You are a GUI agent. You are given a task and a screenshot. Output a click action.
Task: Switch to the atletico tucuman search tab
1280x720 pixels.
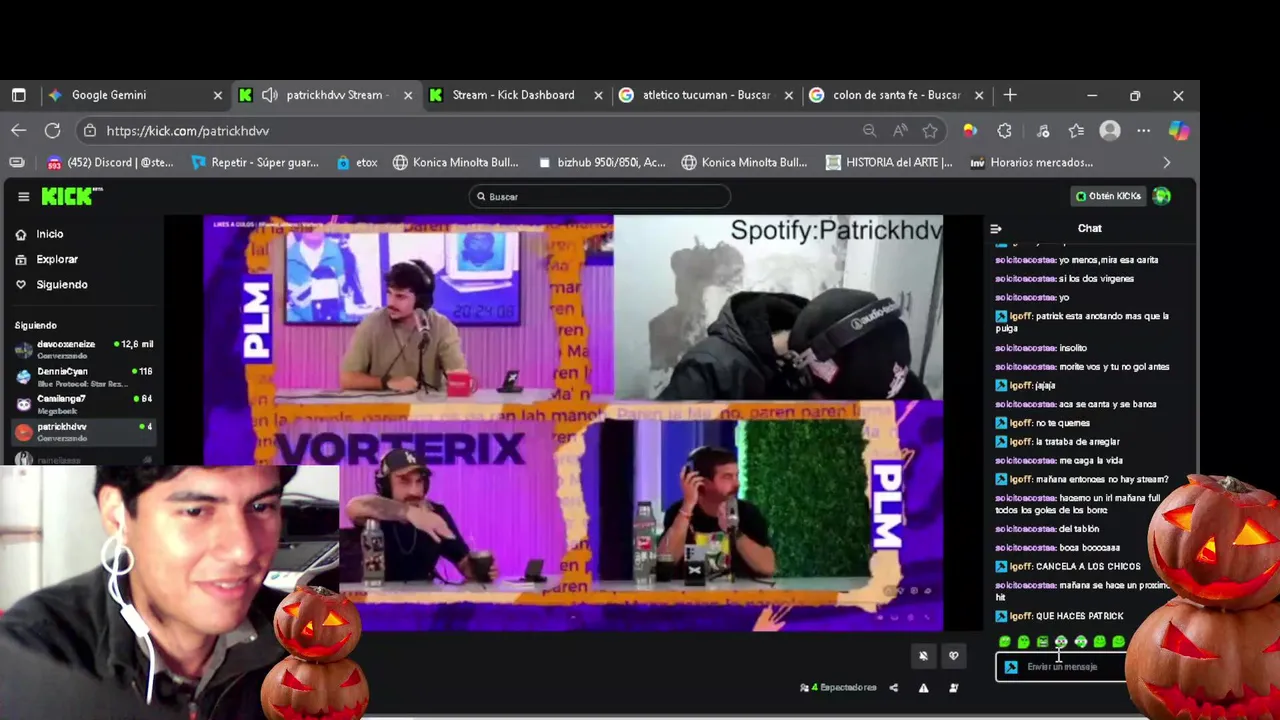[706, 95]
